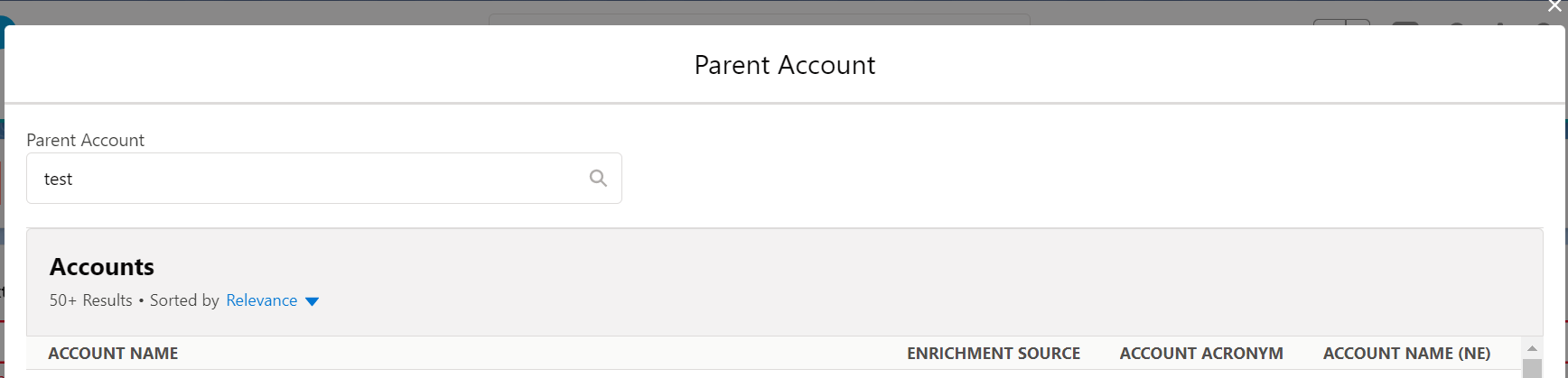This screenshot has width=1568, height=378.
Task: Sort by Account Name column header
Action: pyautogui.click(x=113, y=354)
